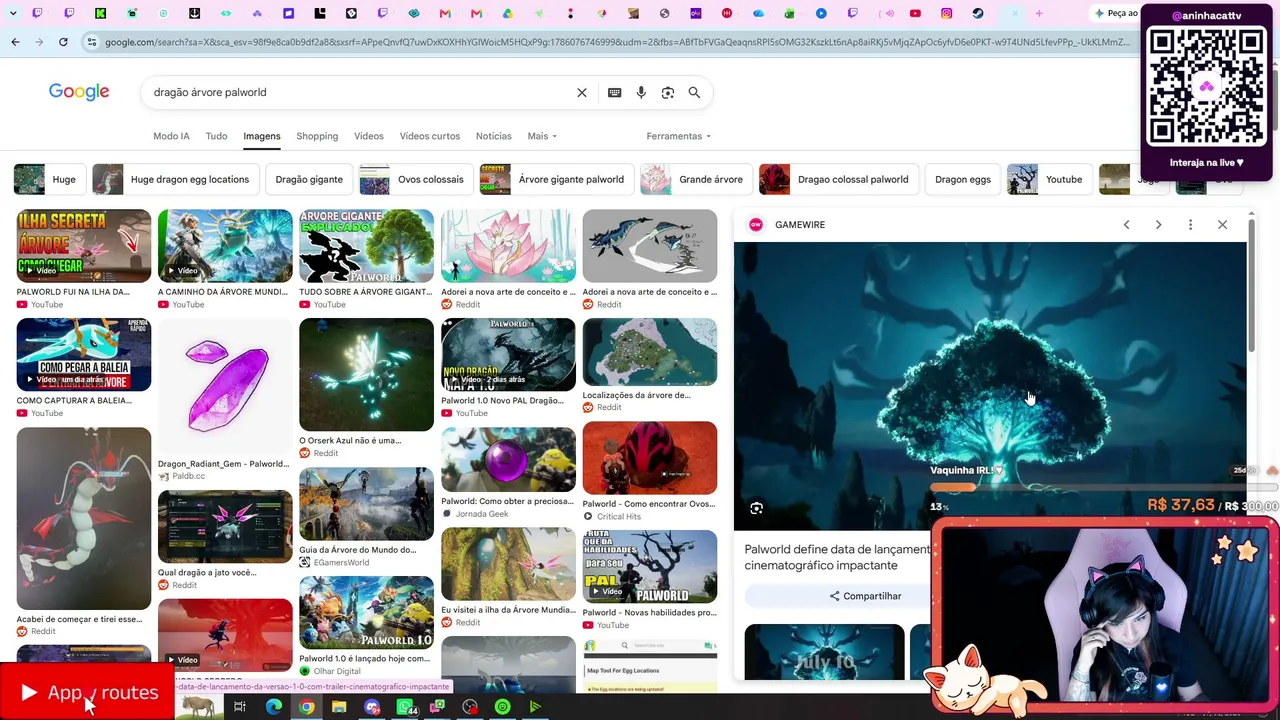The width and height of the screenshot is (1280, 720).
Task: Open COMO PEGAR A BALEIA video thumbnail
Action: pyautogui.click(x=84, y=355)
